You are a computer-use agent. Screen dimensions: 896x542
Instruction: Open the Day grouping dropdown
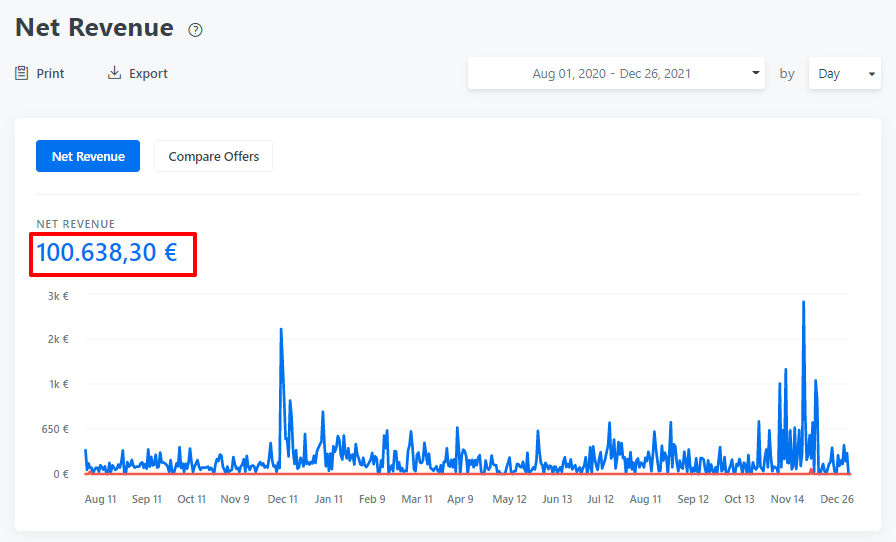[x=845, y=73]
